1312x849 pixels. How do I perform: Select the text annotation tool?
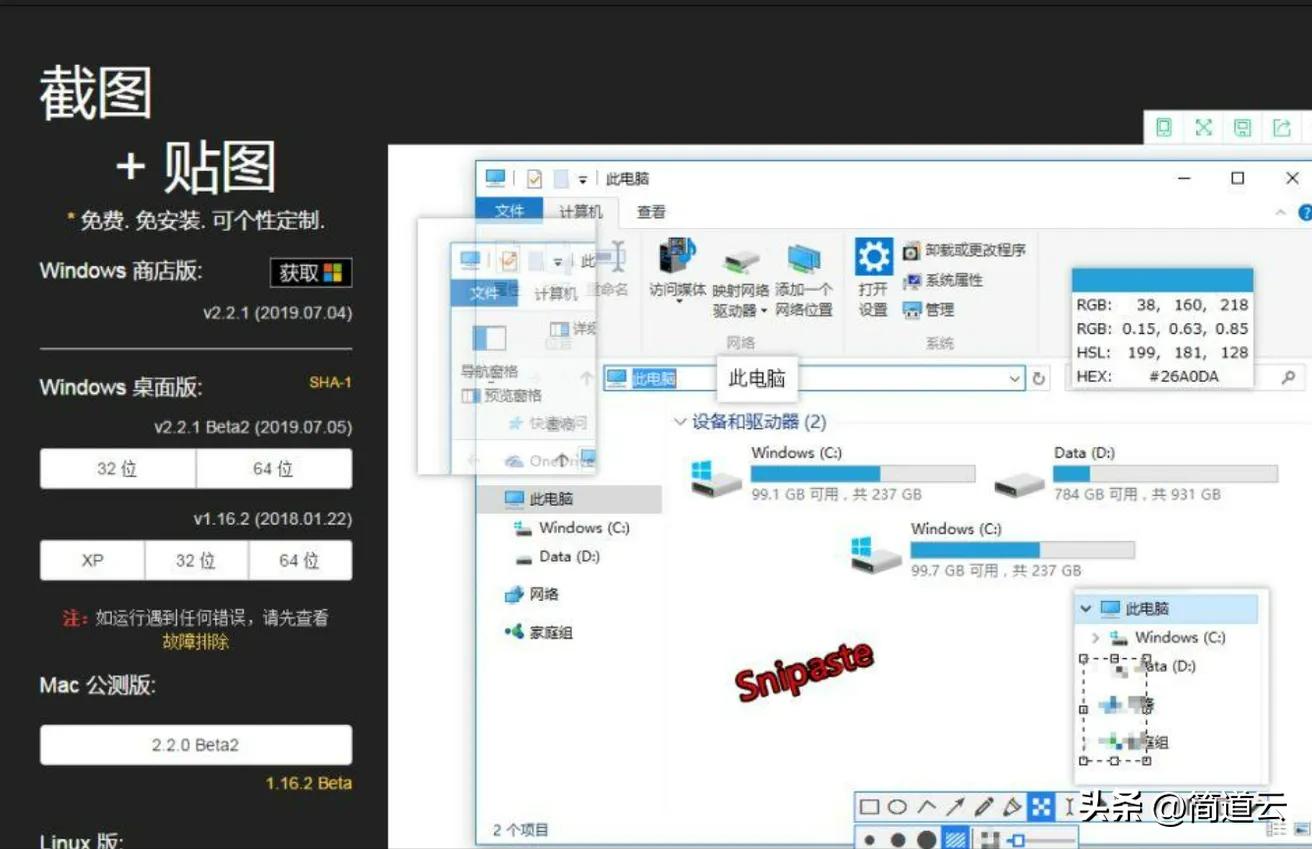click(1067, 806)
